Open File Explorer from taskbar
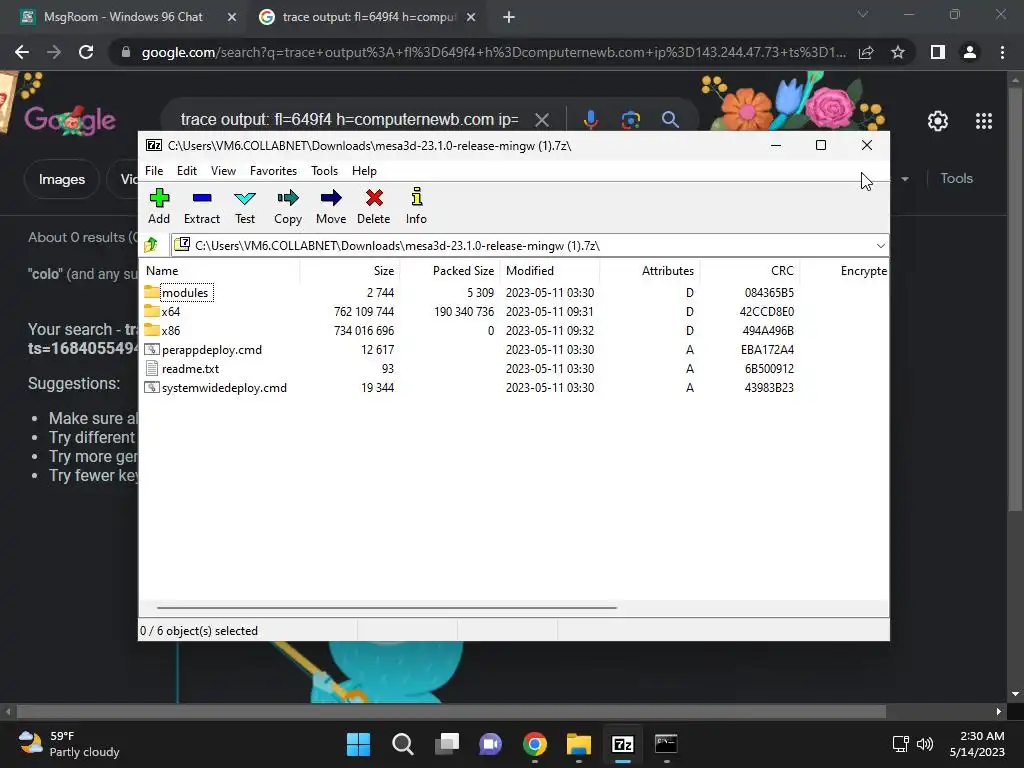This screenshot has width=1024, height=768. 579,744
